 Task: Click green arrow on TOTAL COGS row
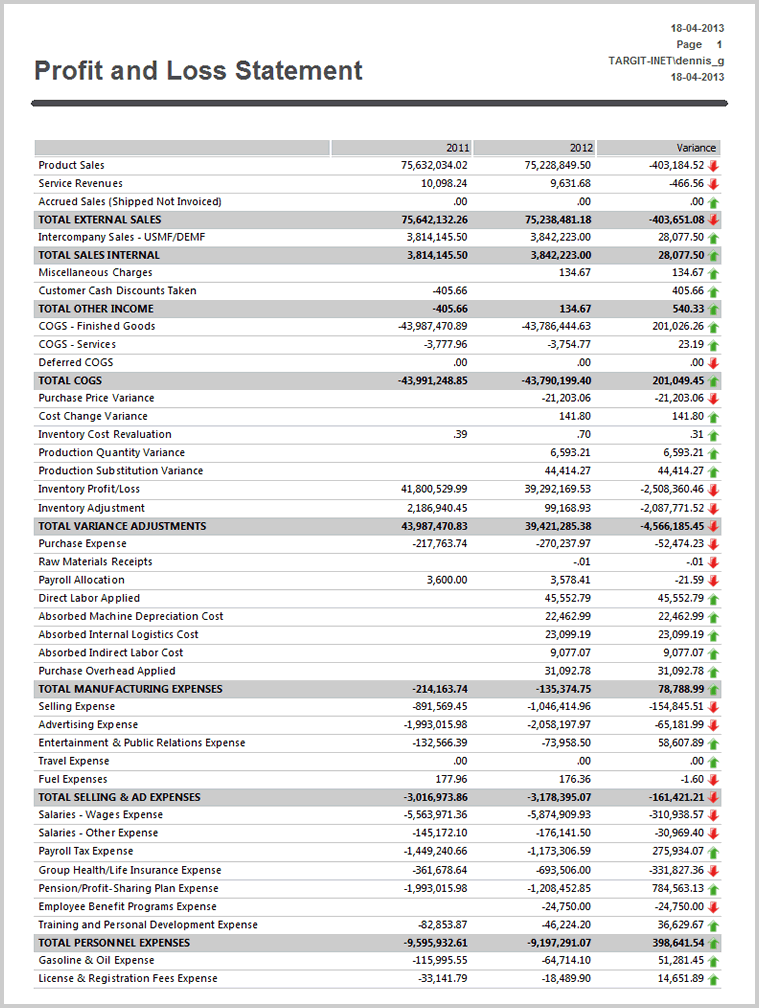point(713,381)
